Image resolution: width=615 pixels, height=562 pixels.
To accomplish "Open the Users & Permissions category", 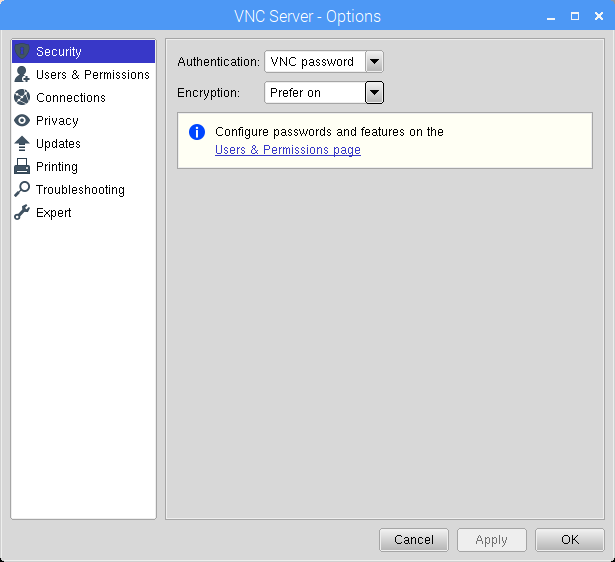I will pyautogui.click(x=83, y=74).
